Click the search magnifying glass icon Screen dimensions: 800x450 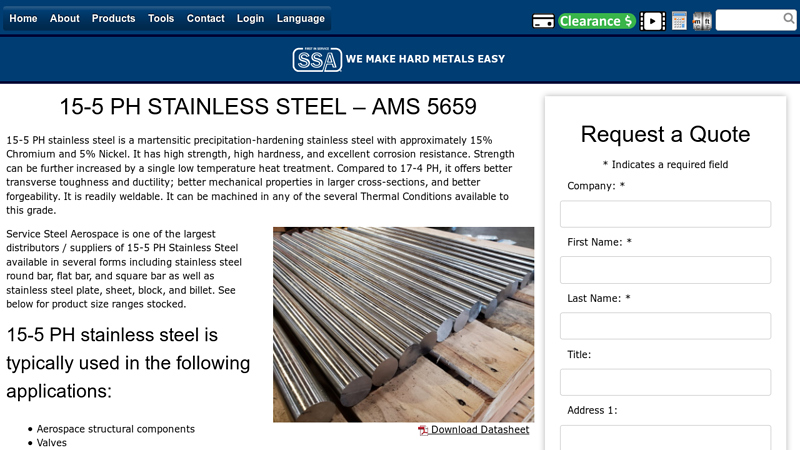789,19
